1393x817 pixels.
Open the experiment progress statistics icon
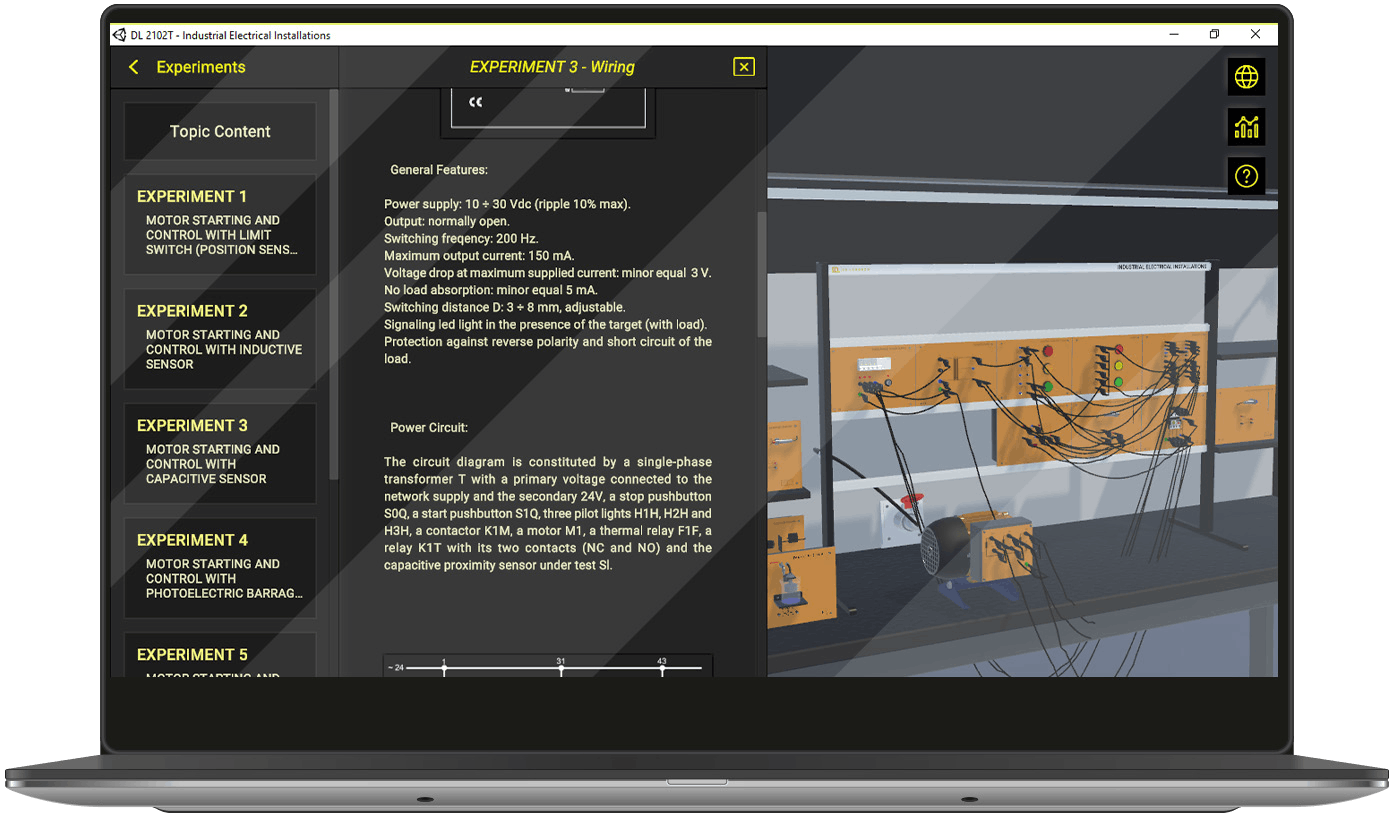1246,127
